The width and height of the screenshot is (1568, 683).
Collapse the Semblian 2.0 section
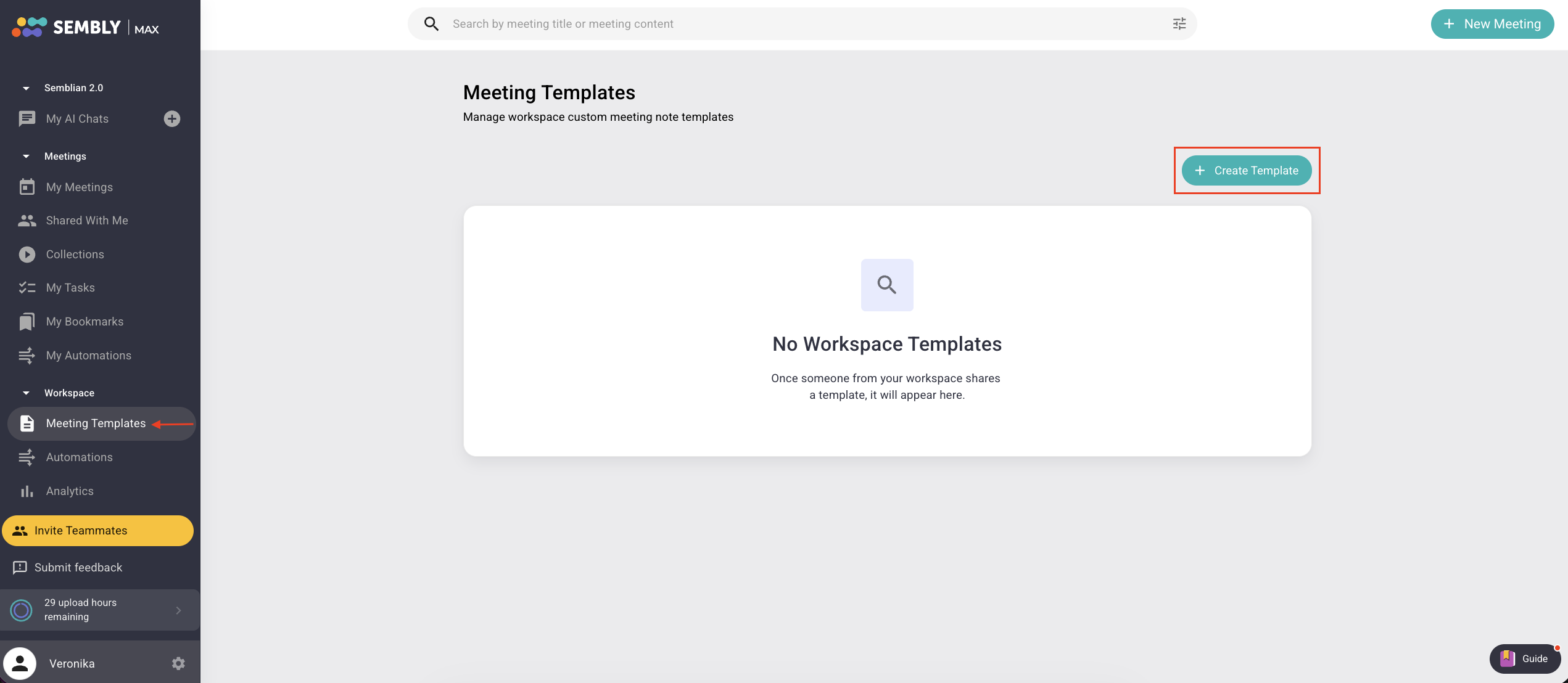pyautogui.click(x=26, y=88)
